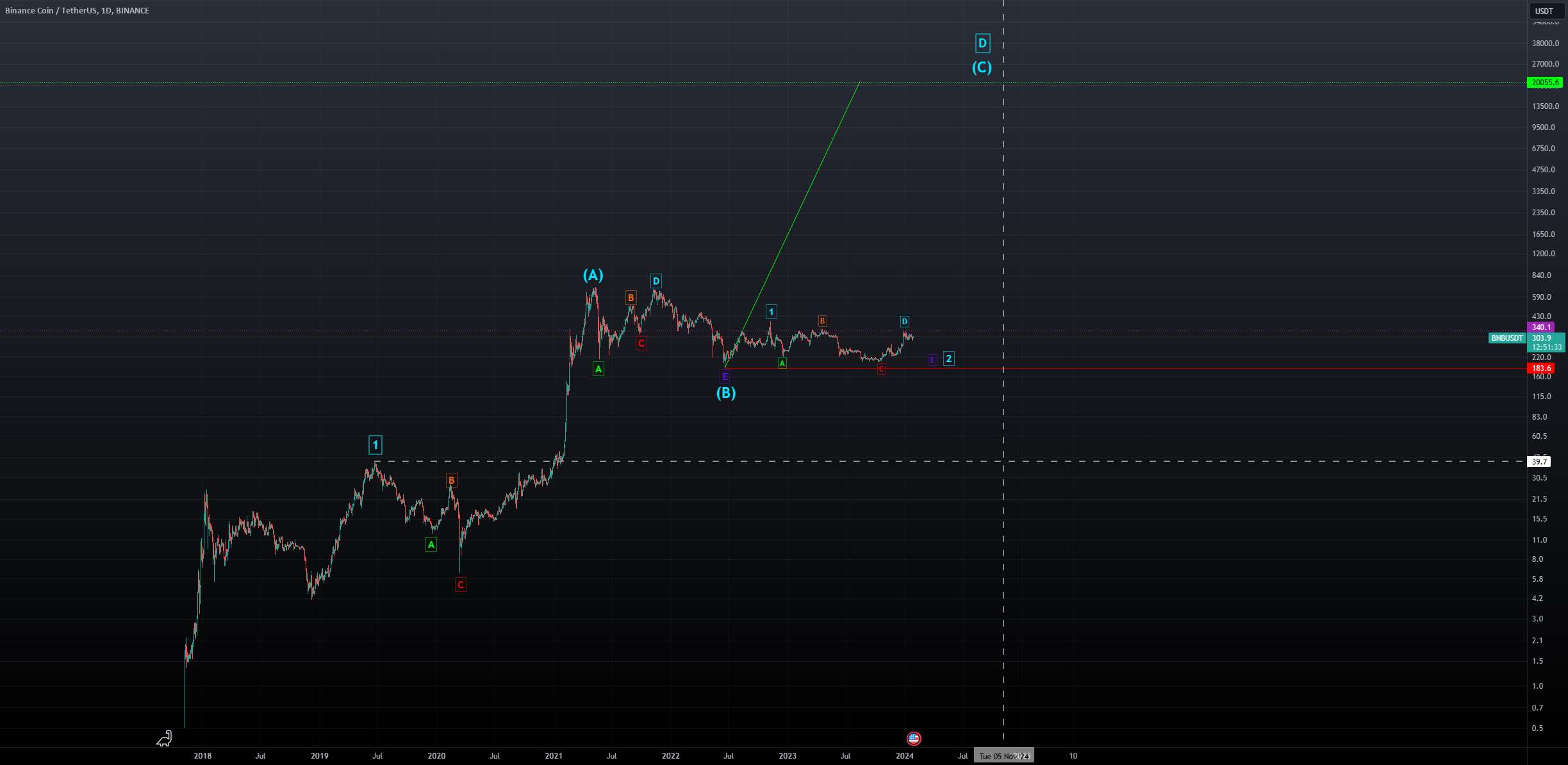Click the 2022 label on time axis

pos(671,756)
